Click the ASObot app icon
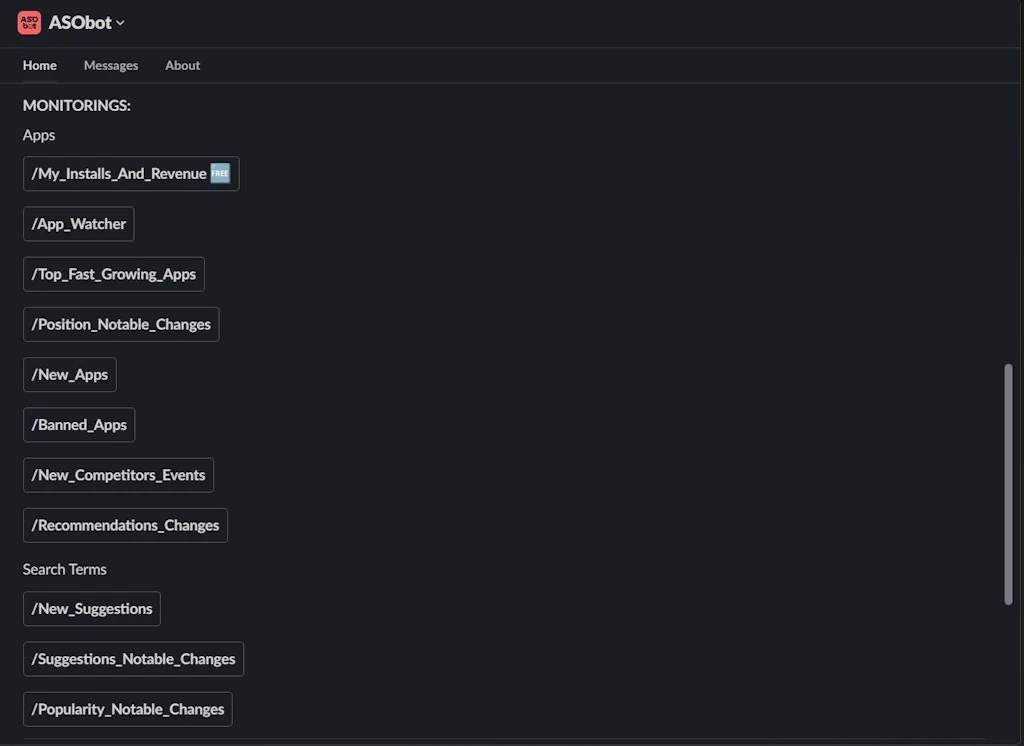Image resolution: width=1024 pixels, height=746 pixels. [29, 22]
